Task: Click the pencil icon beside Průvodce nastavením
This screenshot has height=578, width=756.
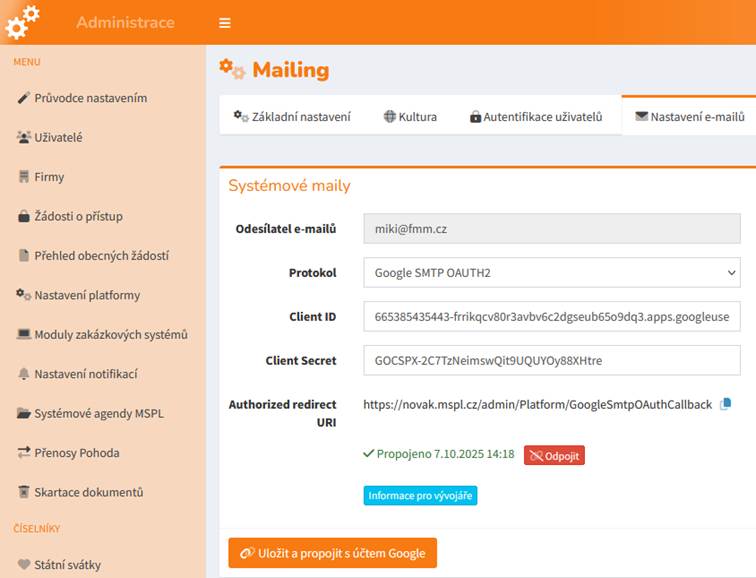Action: pyautogui.click(x=23, y=98)
